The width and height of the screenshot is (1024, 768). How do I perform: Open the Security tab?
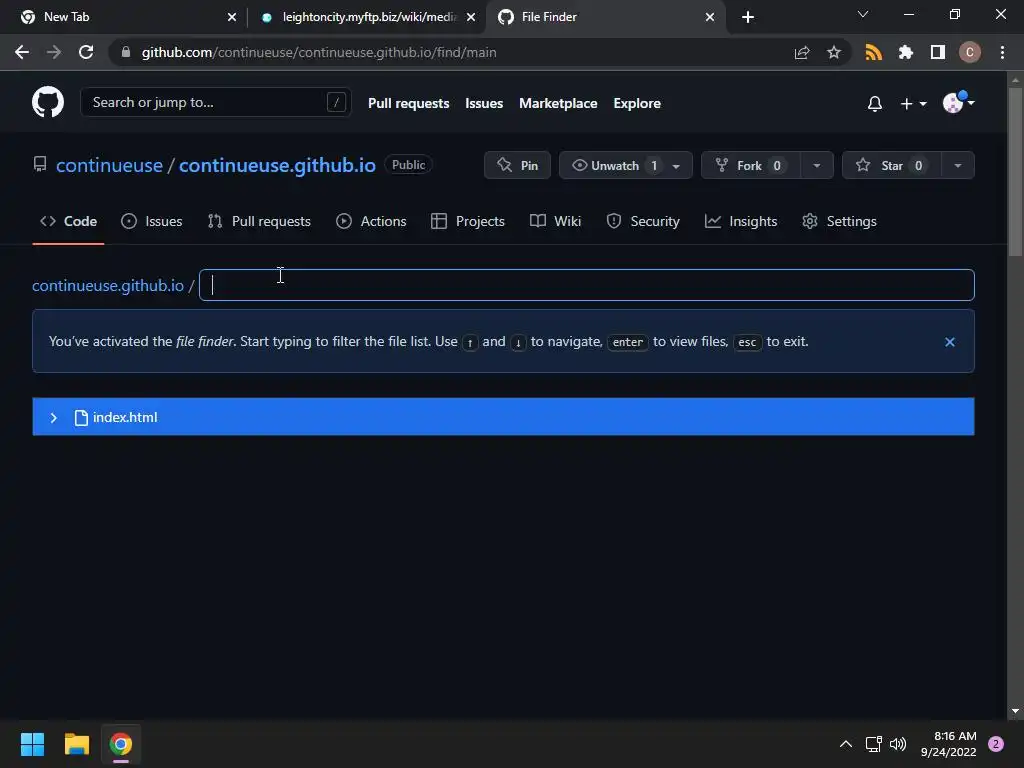point(643,221)
